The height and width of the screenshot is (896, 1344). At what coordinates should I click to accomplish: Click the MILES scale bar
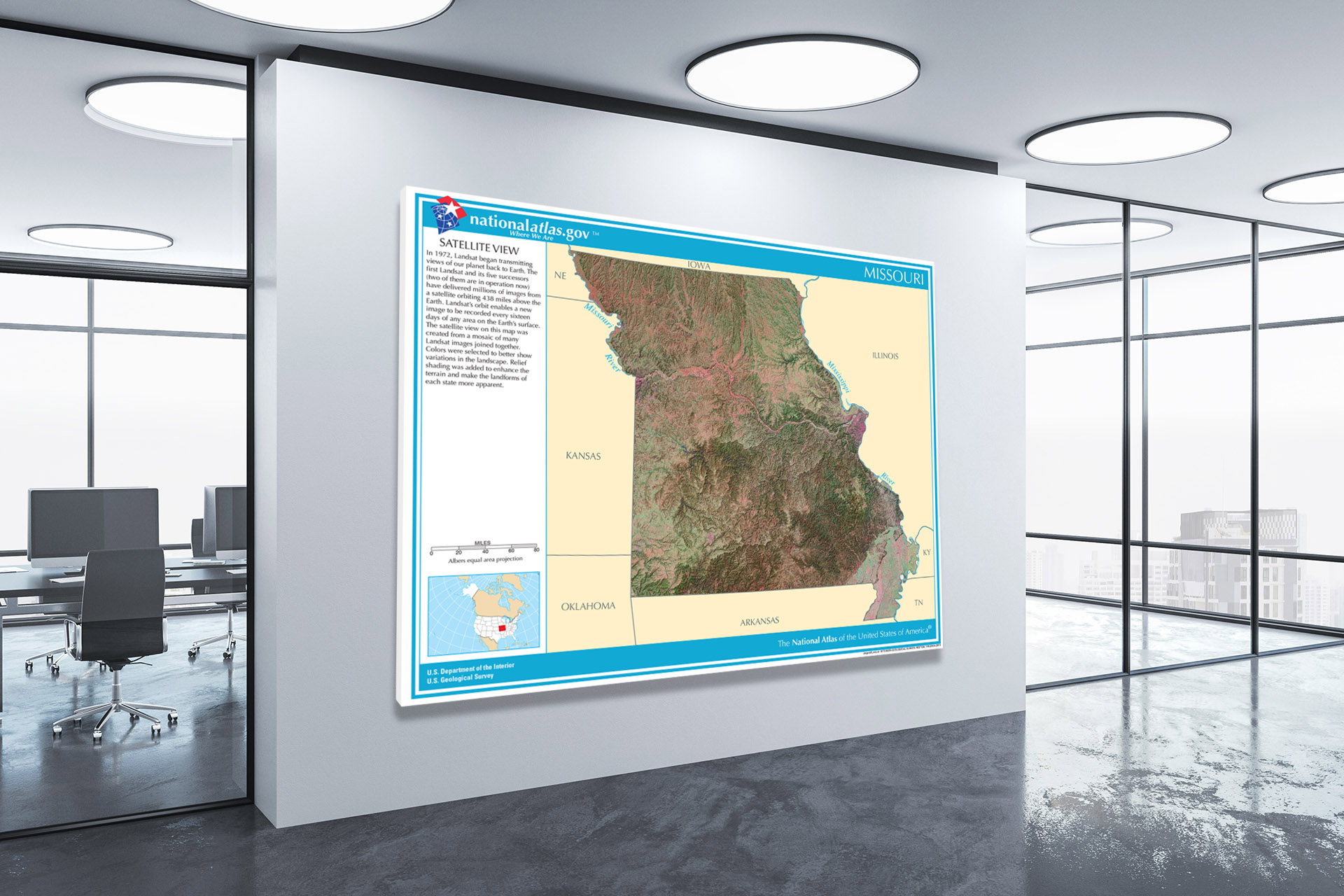point(484,548)
